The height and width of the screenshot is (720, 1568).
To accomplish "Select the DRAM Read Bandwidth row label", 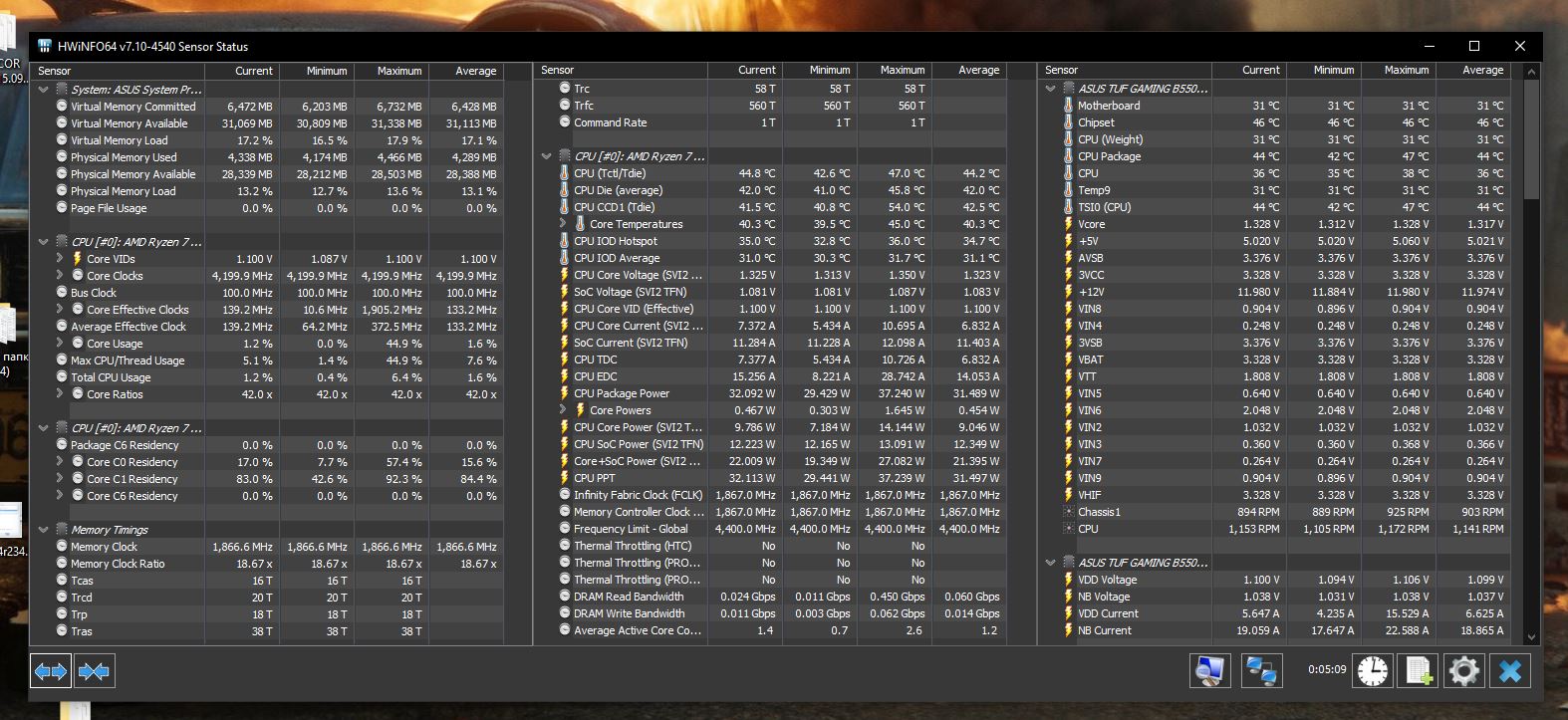I will (x=629, y=597).
